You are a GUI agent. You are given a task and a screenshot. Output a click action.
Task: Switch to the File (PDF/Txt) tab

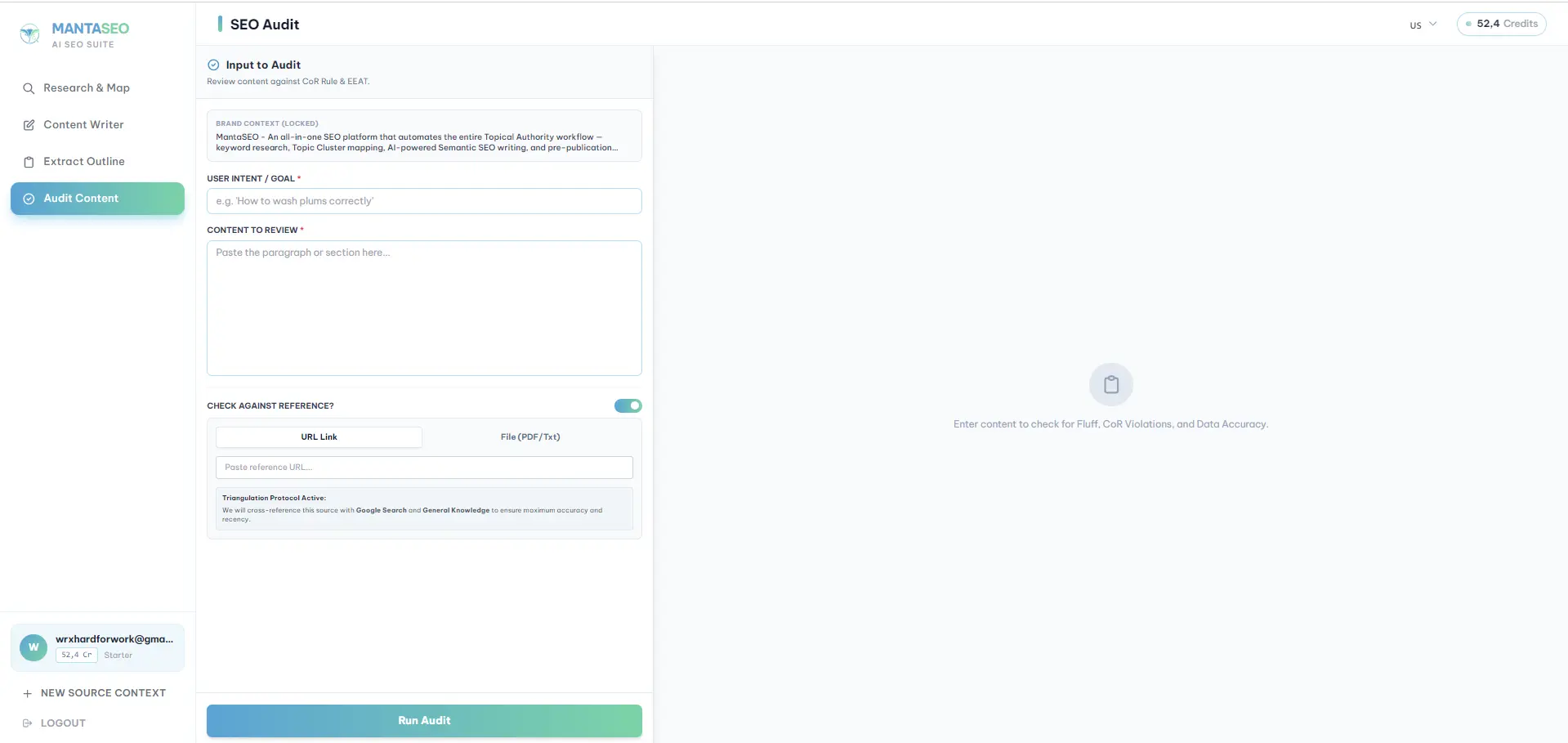click(x=529, y=436)
